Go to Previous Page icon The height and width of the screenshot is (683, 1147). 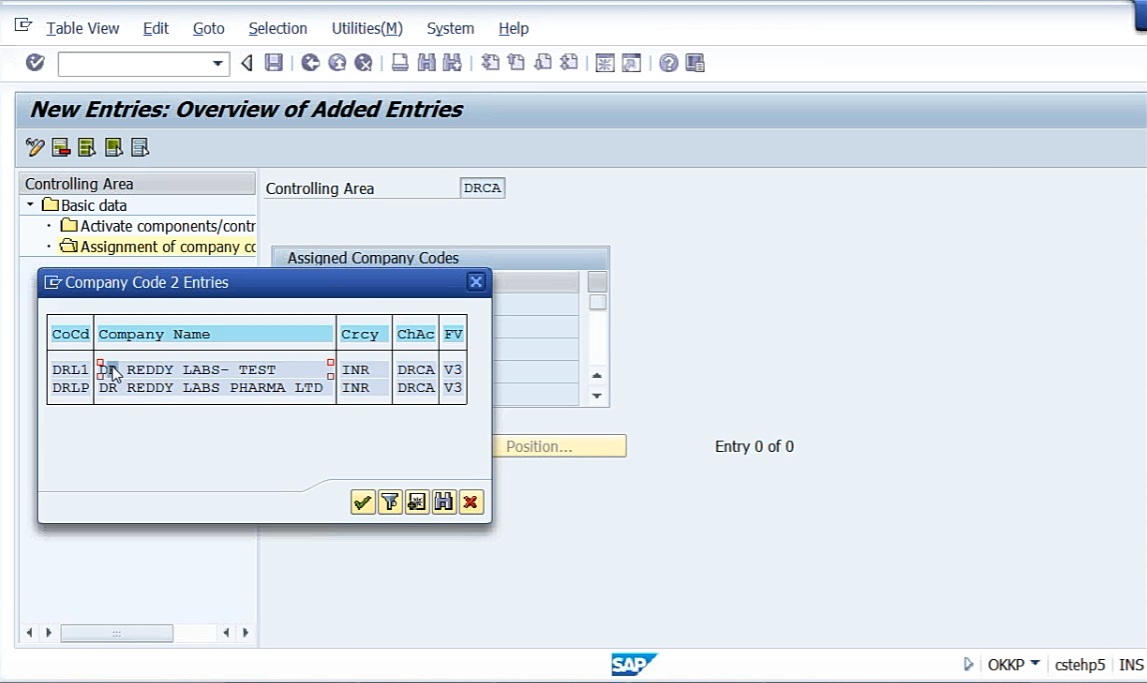click(516, 63)
